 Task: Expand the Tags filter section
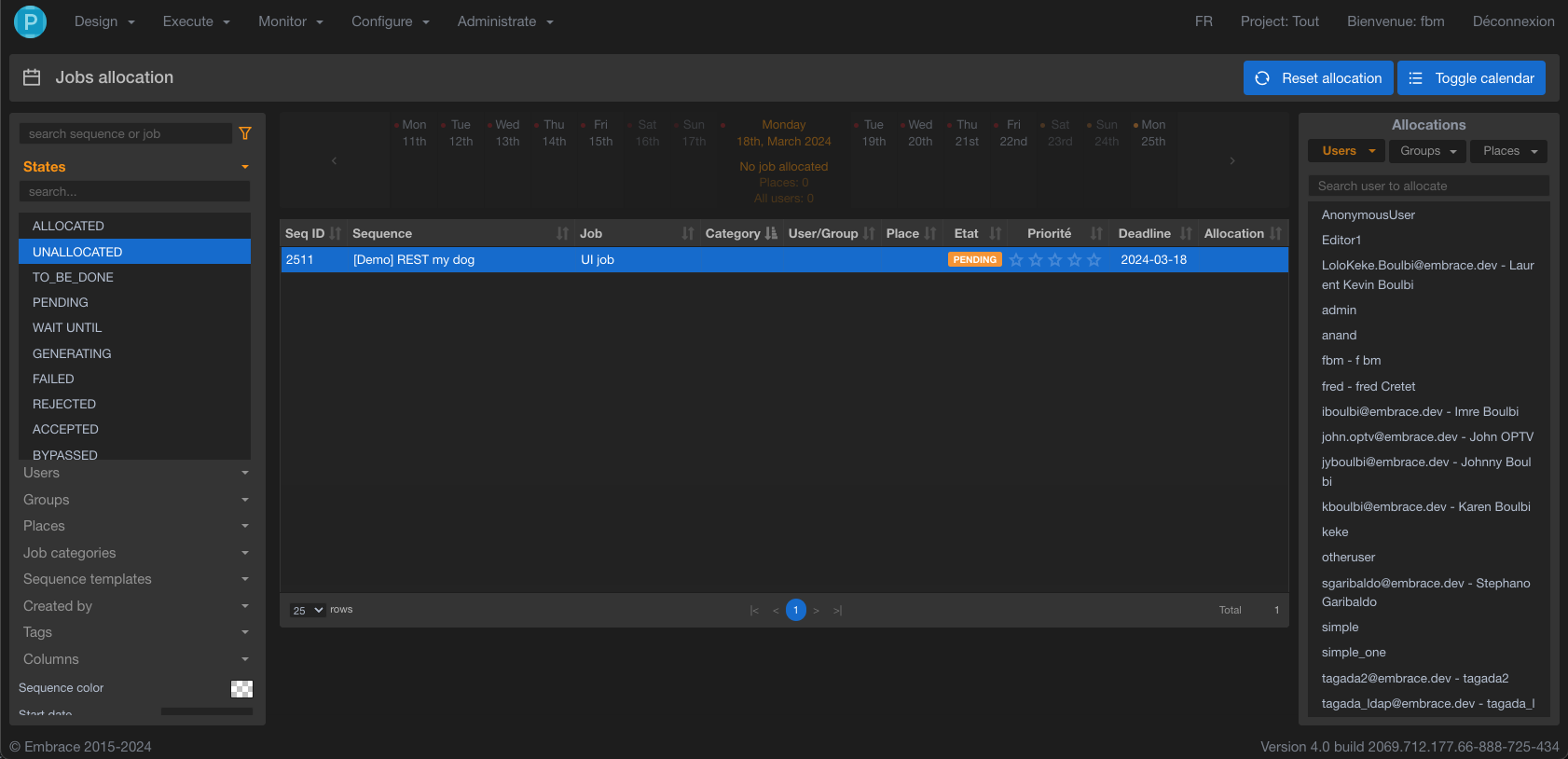click(x=136, y=632)
